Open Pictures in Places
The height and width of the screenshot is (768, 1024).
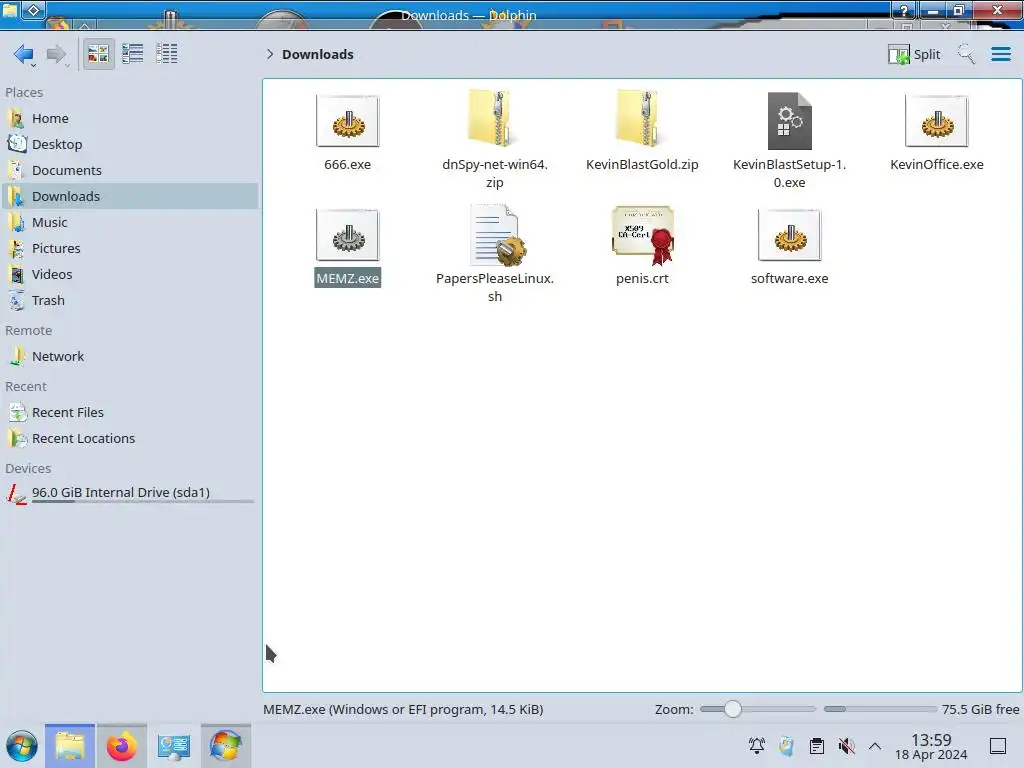click(x=129, y=249)
